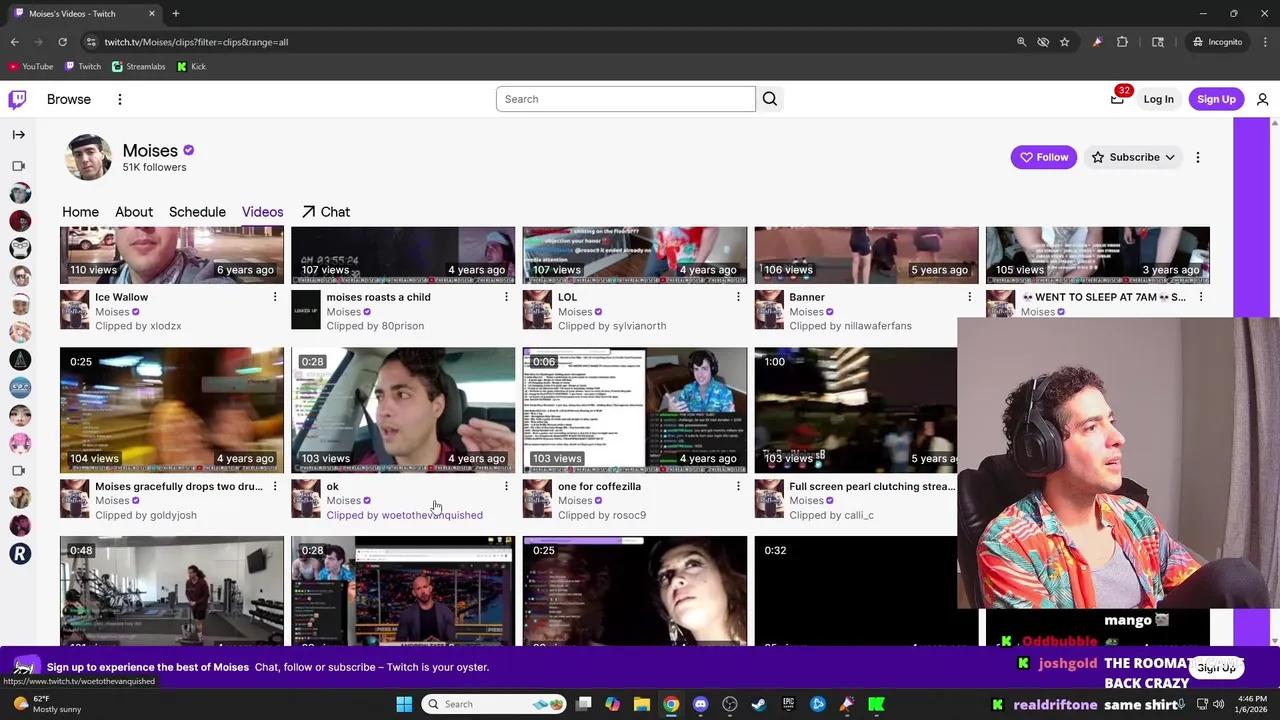The image size is (1280, 720).
Task: Open the Streamlabs bookmark
Action: (139, 66)
